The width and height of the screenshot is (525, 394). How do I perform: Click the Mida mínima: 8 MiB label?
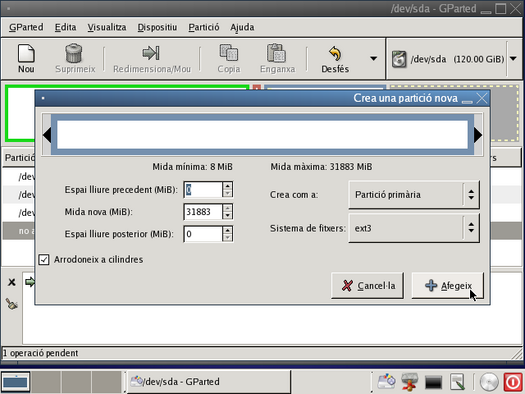coord(192,167)
